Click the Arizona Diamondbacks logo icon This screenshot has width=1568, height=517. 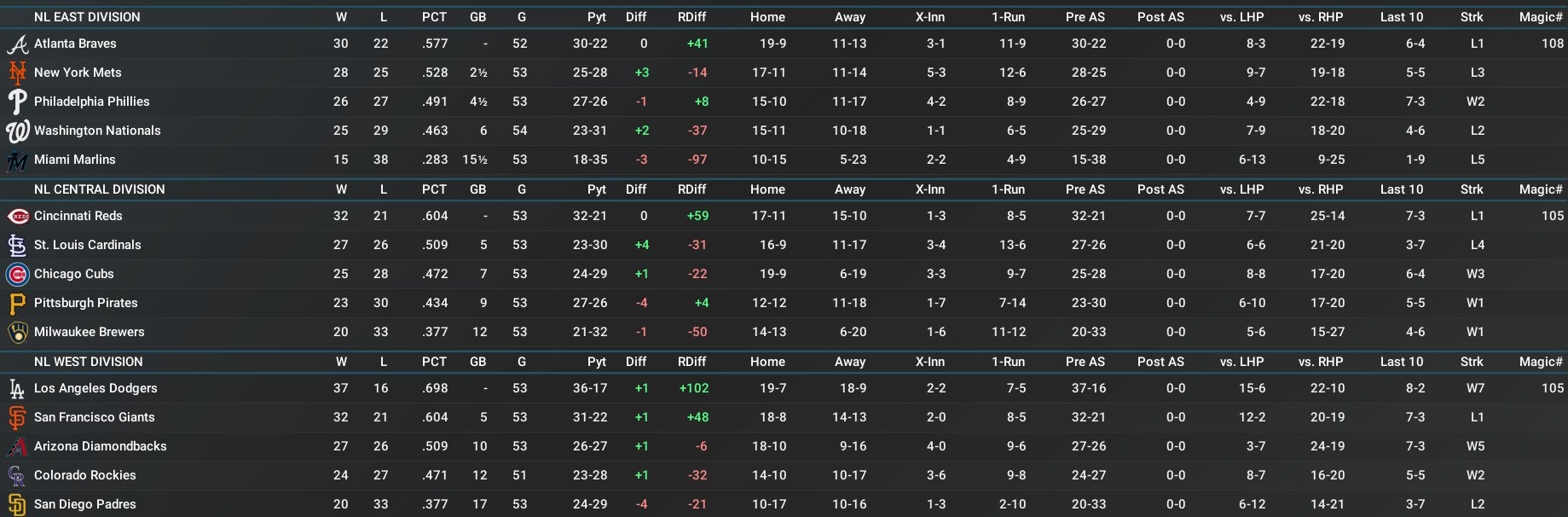pyautogui.click(x=17, y=446)
